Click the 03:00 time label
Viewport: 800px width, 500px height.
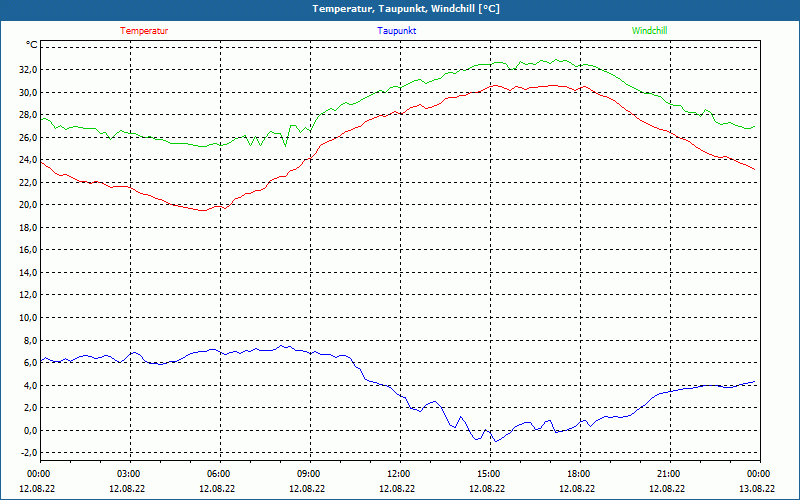128,474
